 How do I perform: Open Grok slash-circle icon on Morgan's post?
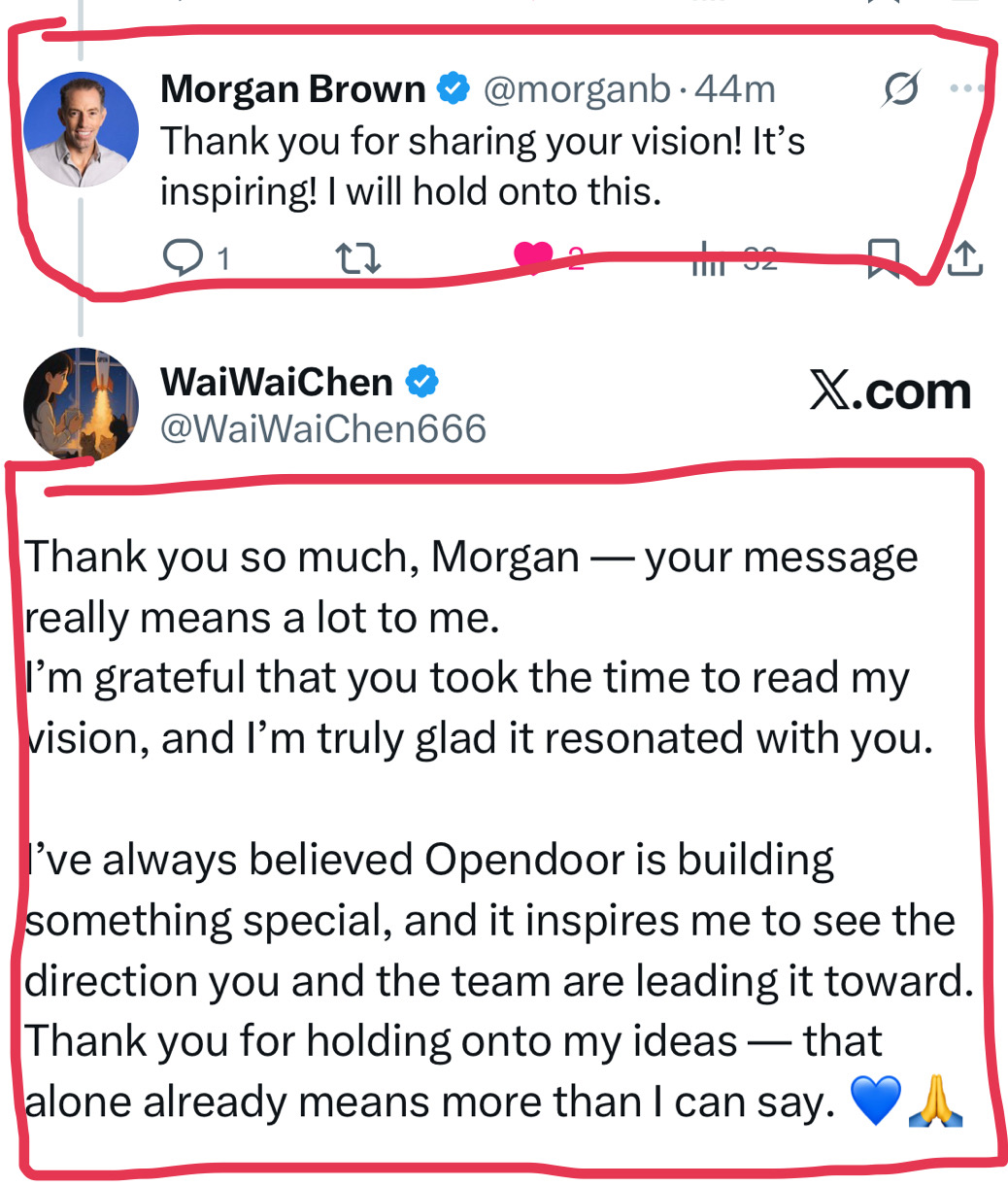(900, 89)
